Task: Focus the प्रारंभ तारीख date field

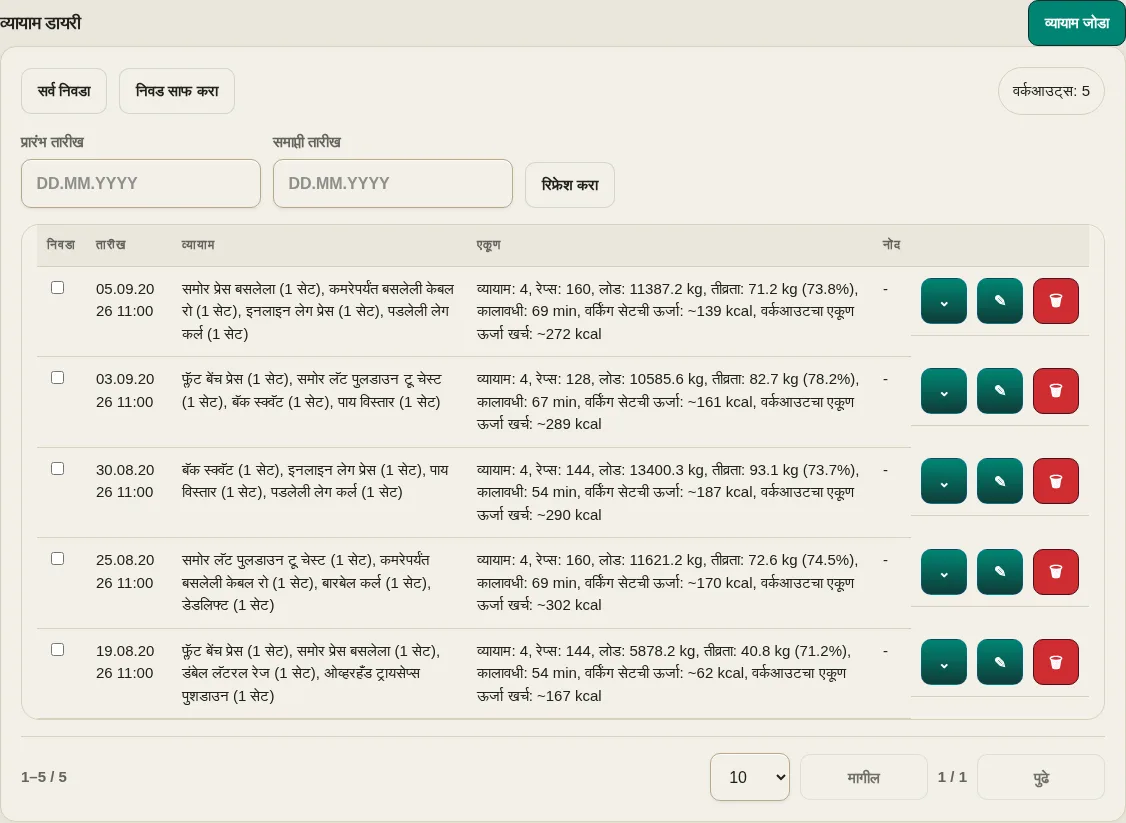Action: (x=141, y=184)
